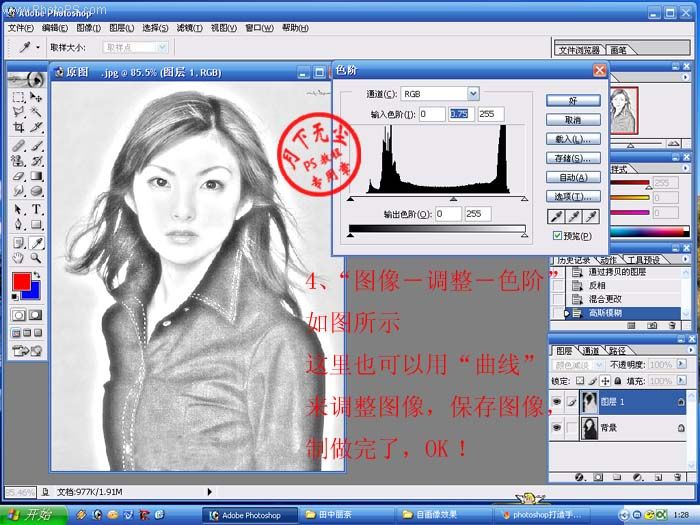Toggle visibility of the 背景 layer
This screenshot has width=700, height=525.
557,428
